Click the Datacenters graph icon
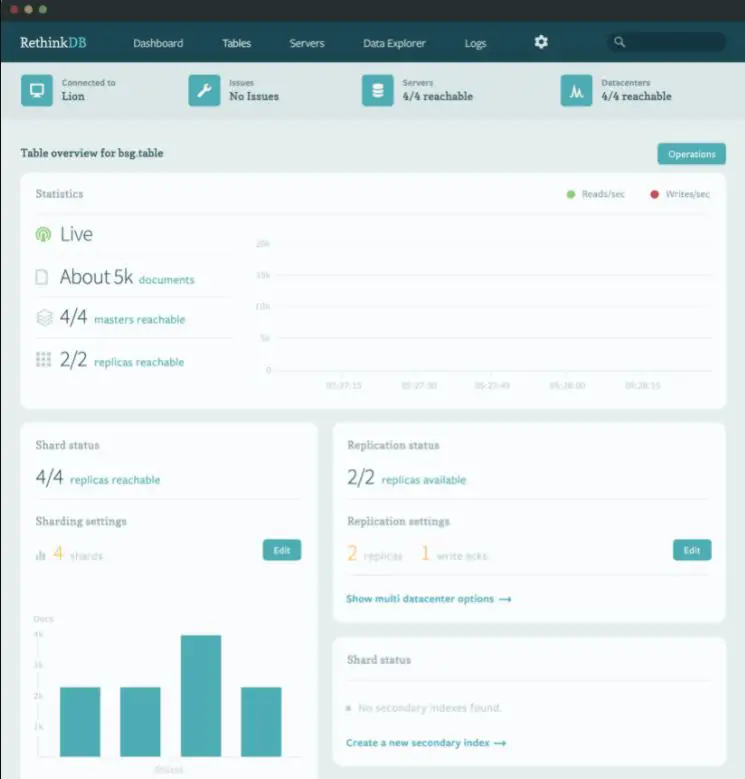This screenshot has height=779, width=745. pos(576,90)
